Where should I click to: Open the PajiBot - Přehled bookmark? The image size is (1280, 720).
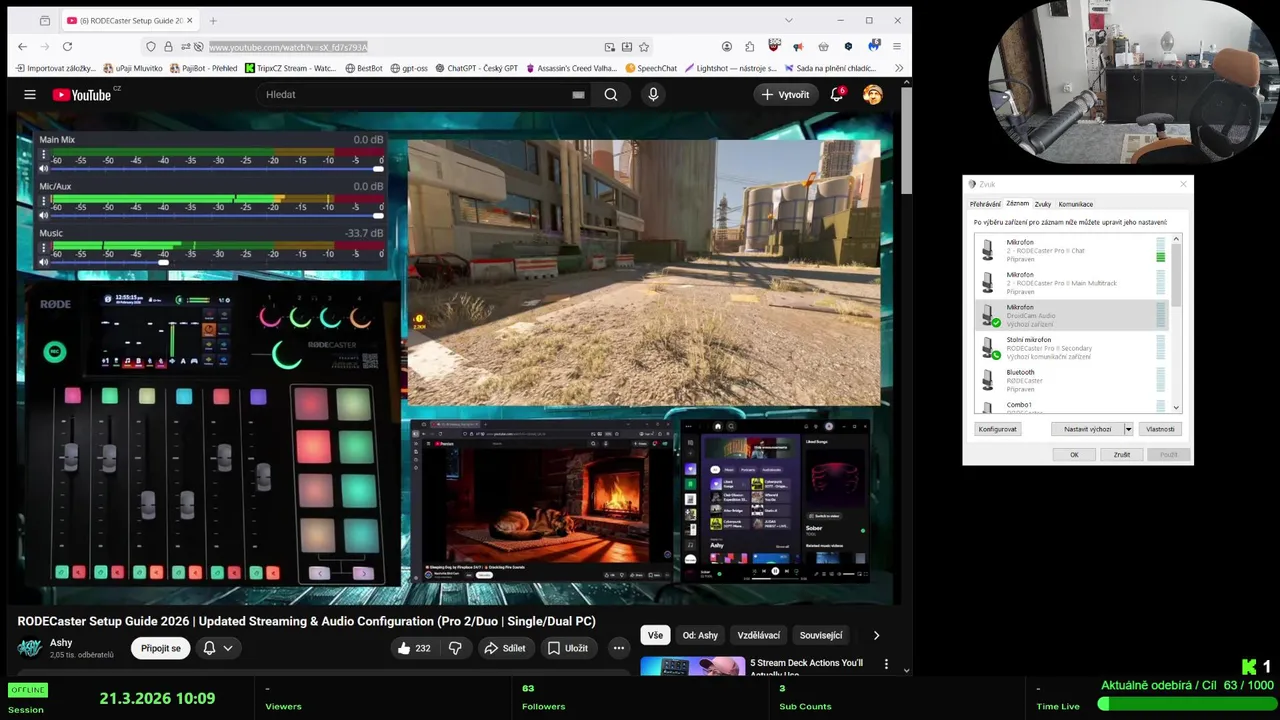point(203,68)
